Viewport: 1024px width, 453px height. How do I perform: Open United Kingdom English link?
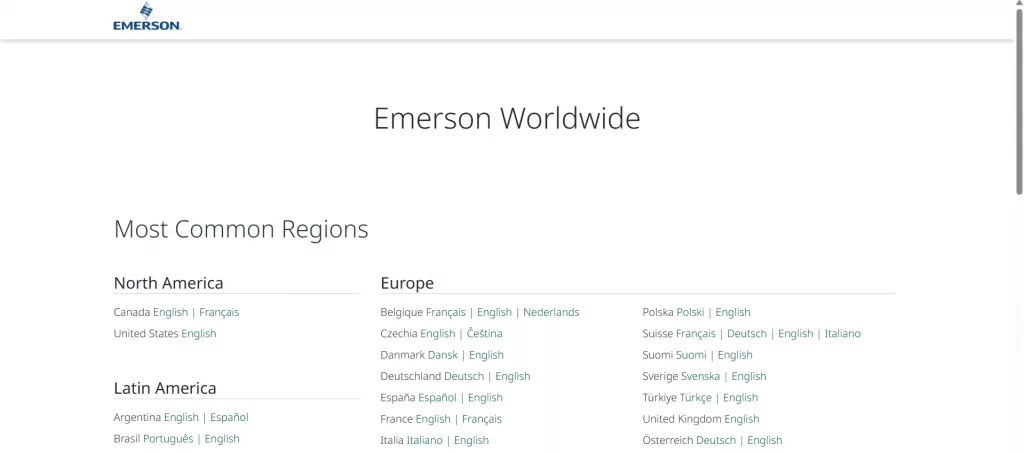[742, 419]
